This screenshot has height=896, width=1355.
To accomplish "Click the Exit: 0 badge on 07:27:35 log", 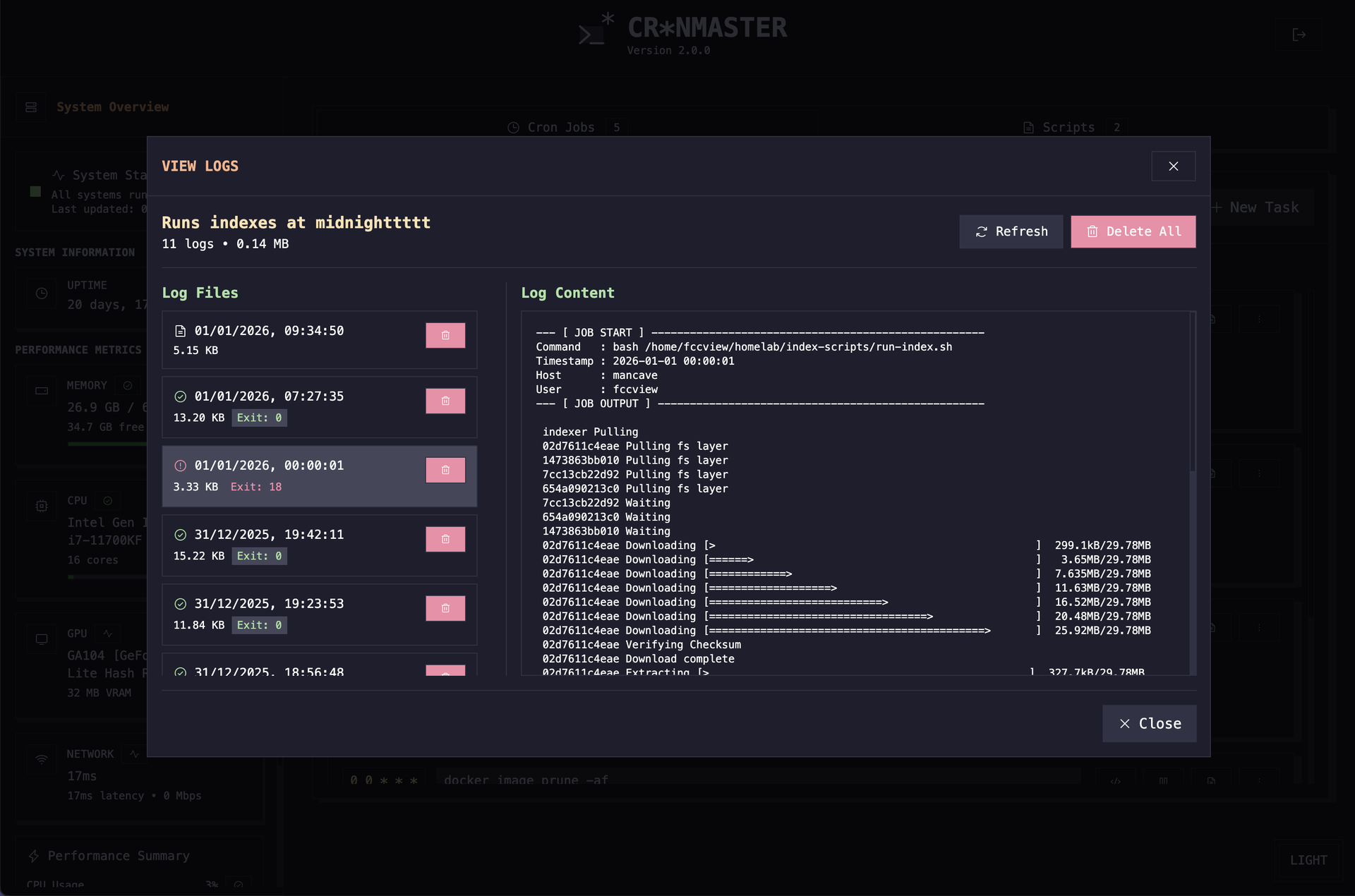I will tap(259, 418).
